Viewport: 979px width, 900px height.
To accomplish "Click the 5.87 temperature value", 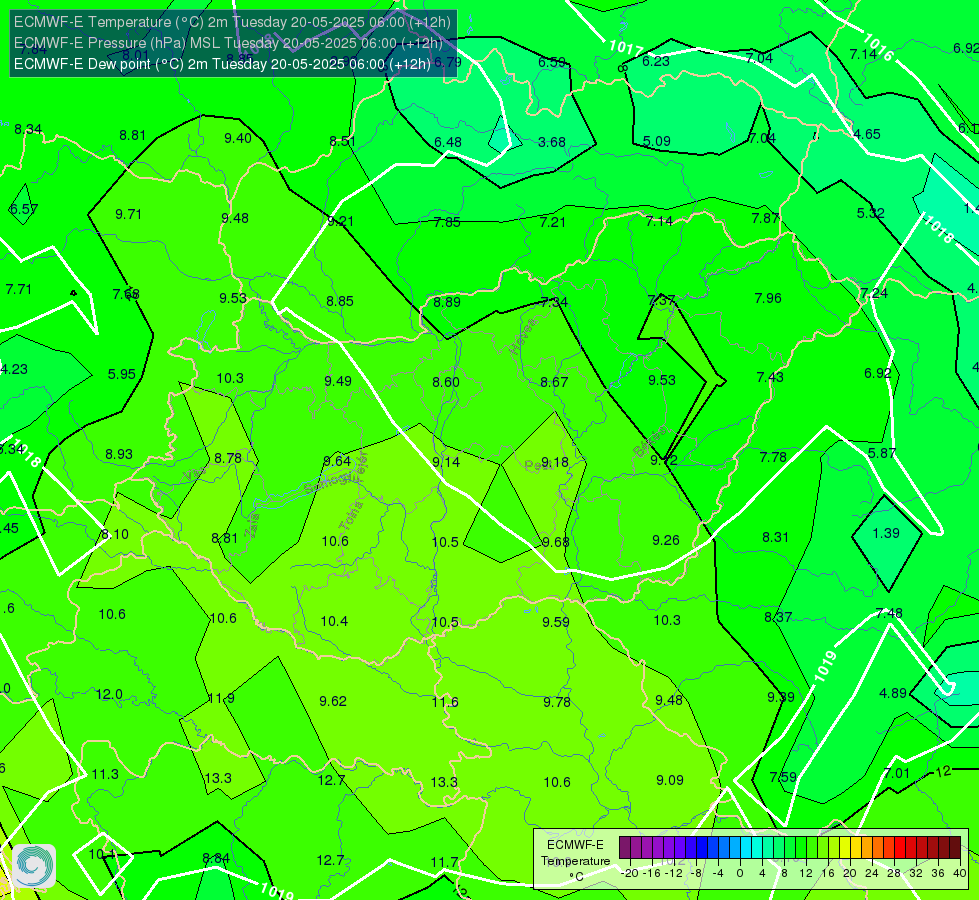I will click(x=882, y=453).
